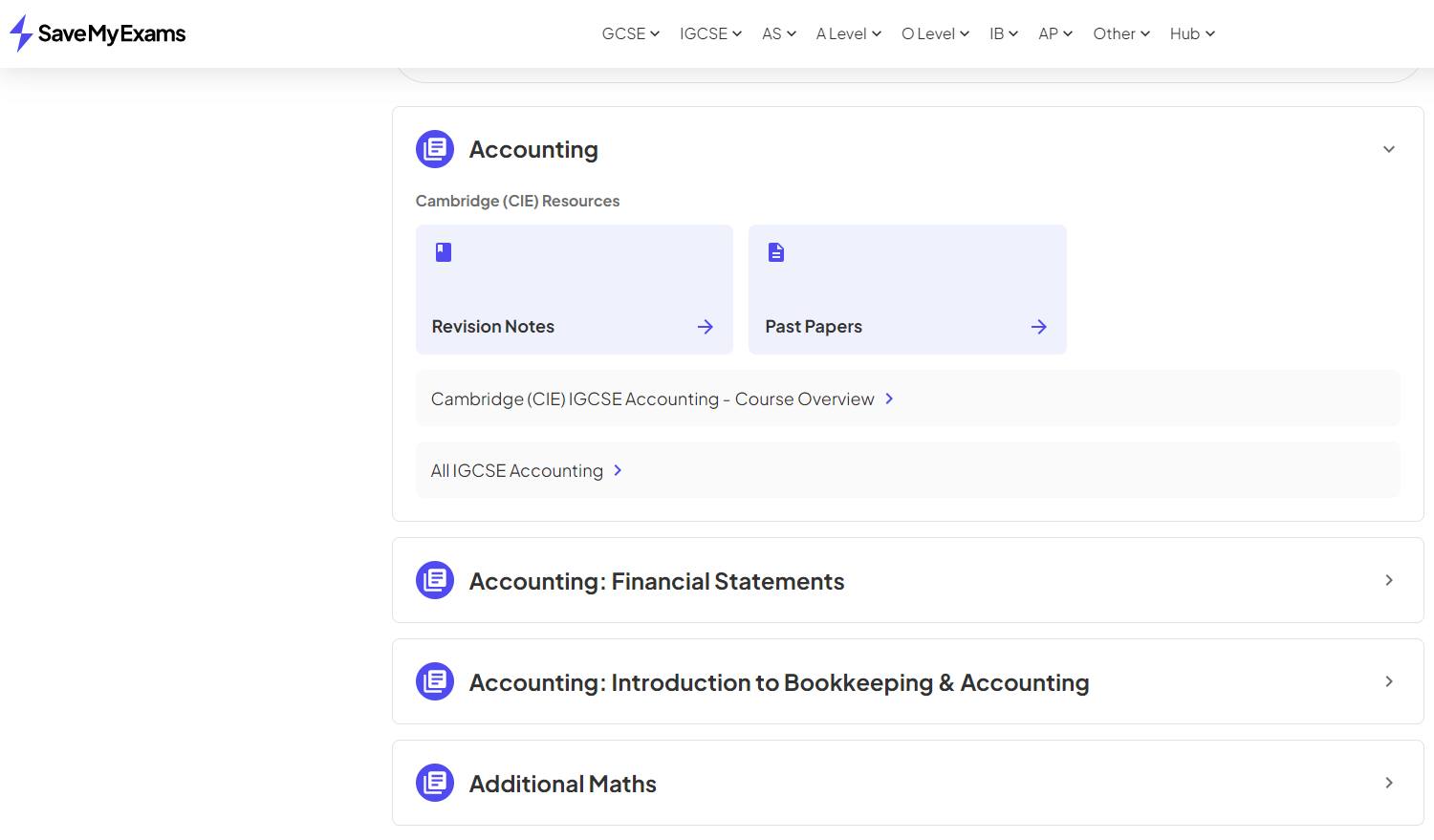Image resolution: width=1434 pixels, height=840 pixels.
Task: Click the Accounting section round document icon
Action: [435, 149]
